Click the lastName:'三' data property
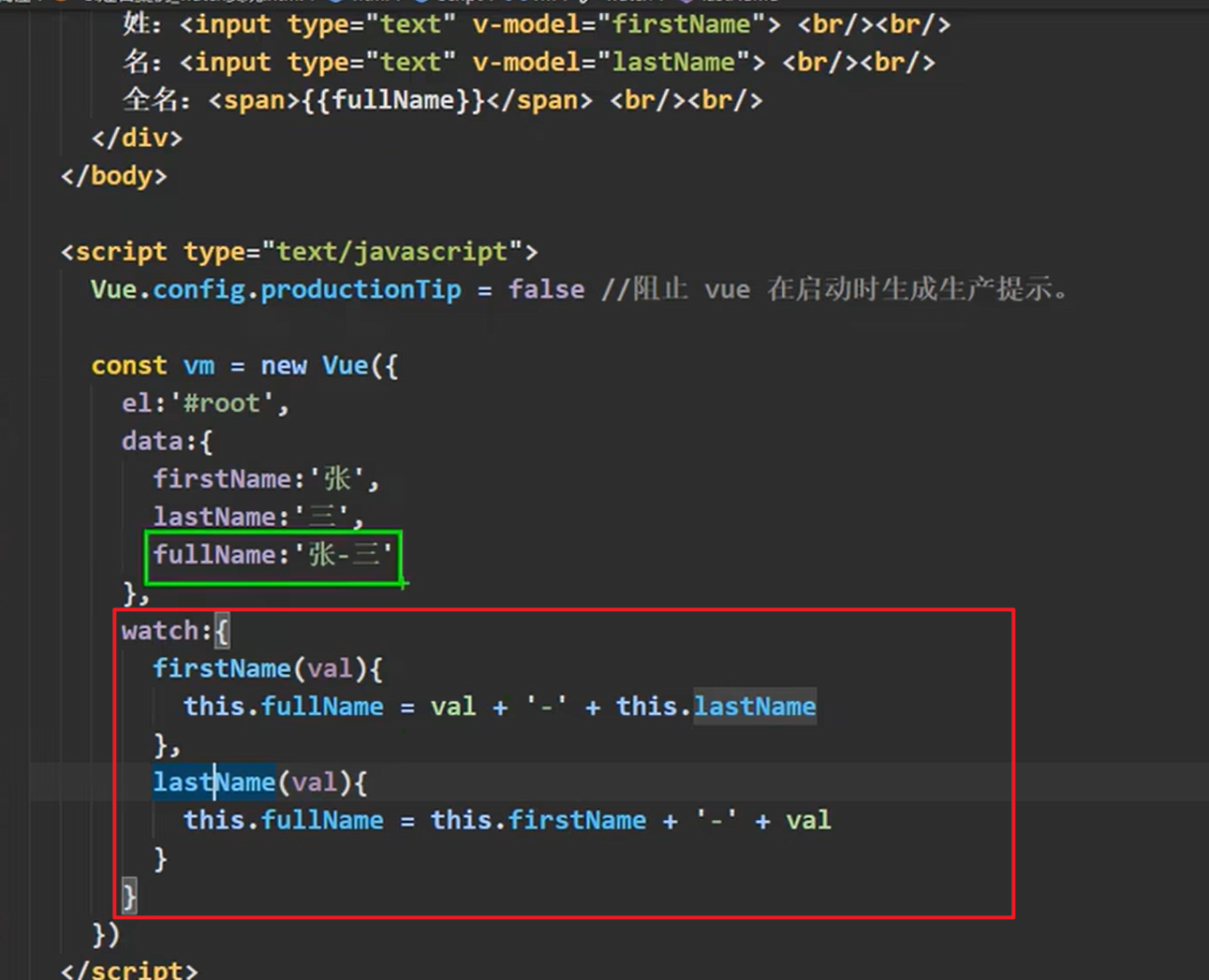The image size is (1209, 980). click(x=252, y=517)
